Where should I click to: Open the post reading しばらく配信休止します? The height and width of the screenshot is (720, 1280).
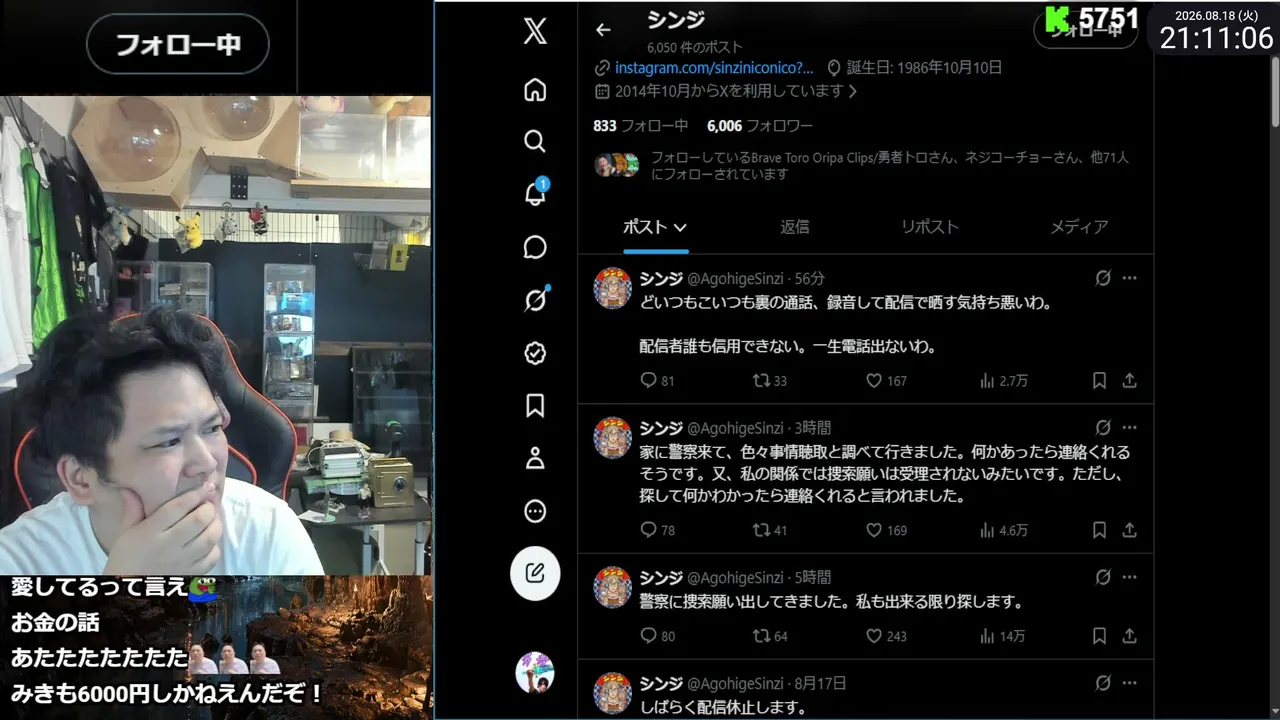(723, 707)
